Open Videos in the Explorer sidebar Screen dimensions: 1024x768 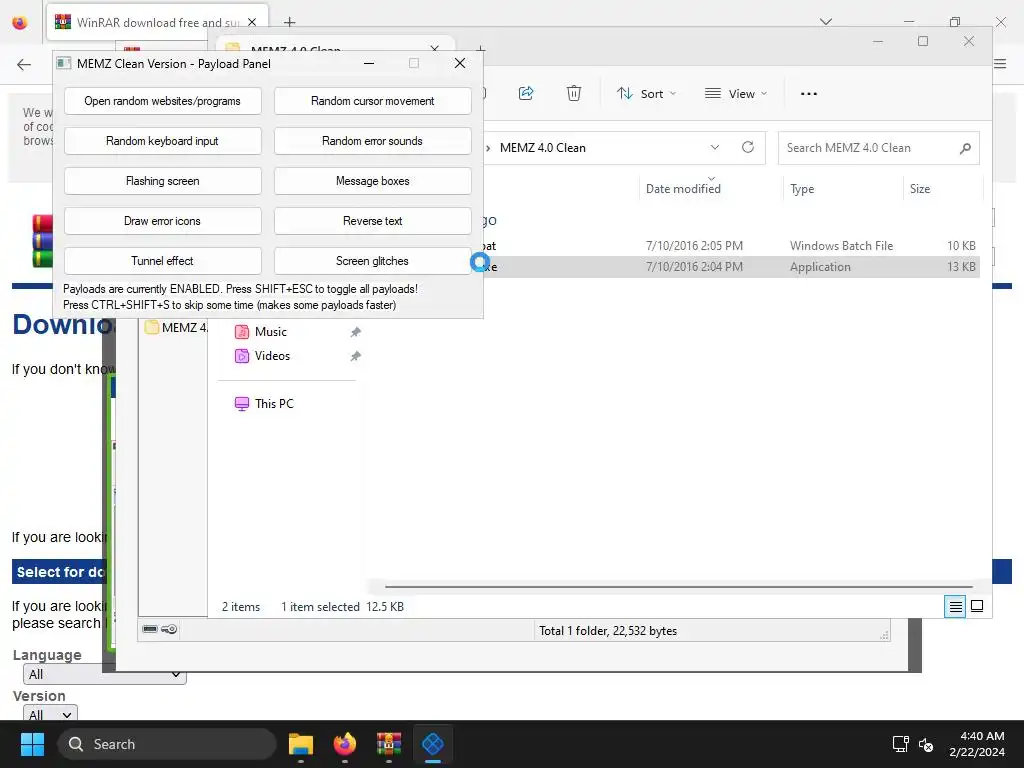click(x=272, y=356)
